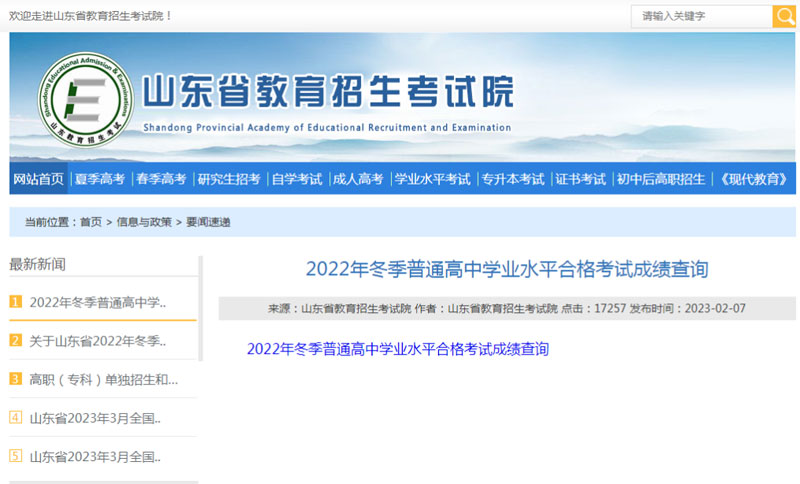Click the 山东省教育招生考试院 banner title
Screen dimensions: 800x484
point(328,92)
